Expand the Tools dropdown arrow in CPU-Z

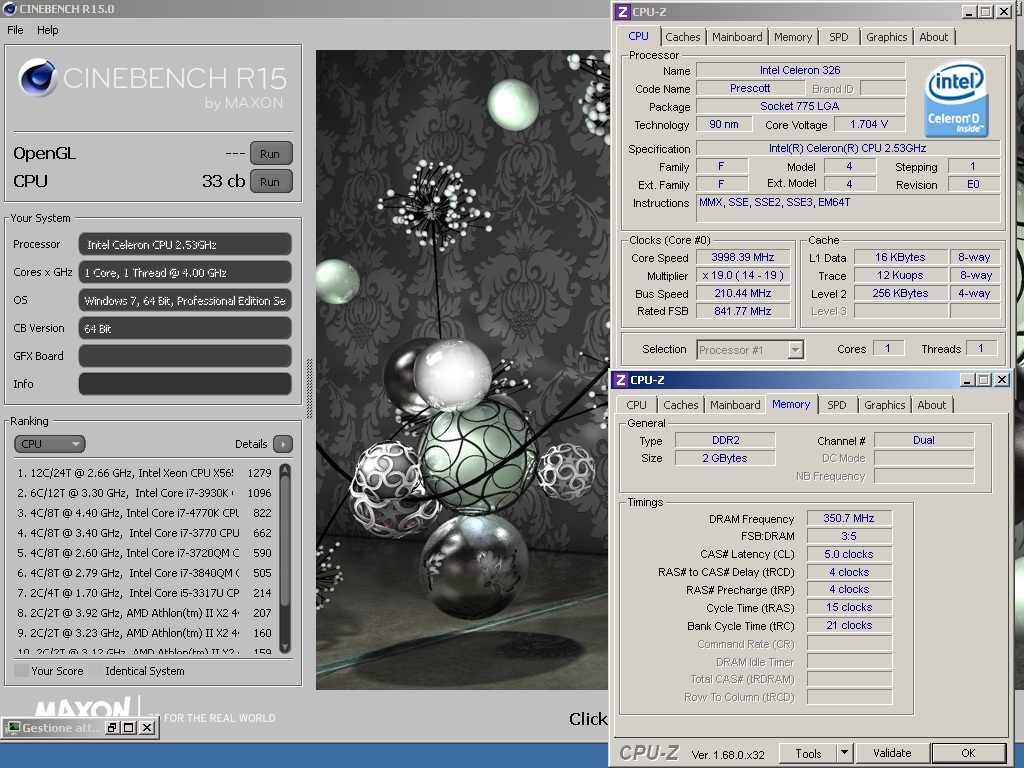844,753
